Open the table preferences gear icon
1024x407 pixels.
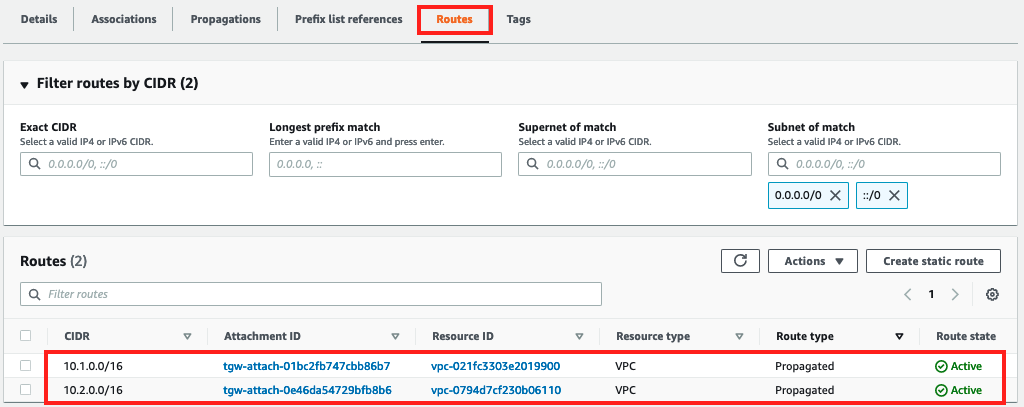(x=992, y=295)
